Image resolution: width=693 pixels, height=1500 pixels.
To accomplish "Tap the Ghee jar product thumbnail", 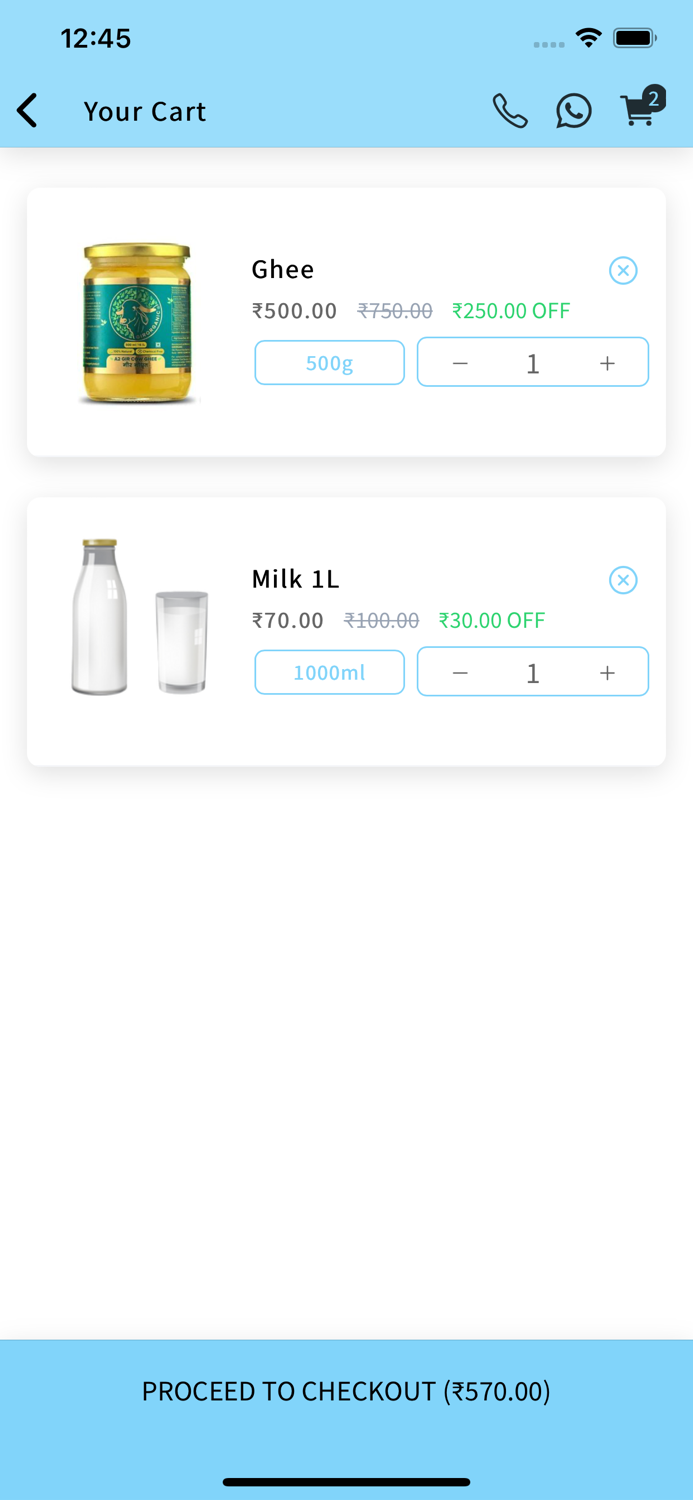I will pyautogui.click(x=137, y=322).
